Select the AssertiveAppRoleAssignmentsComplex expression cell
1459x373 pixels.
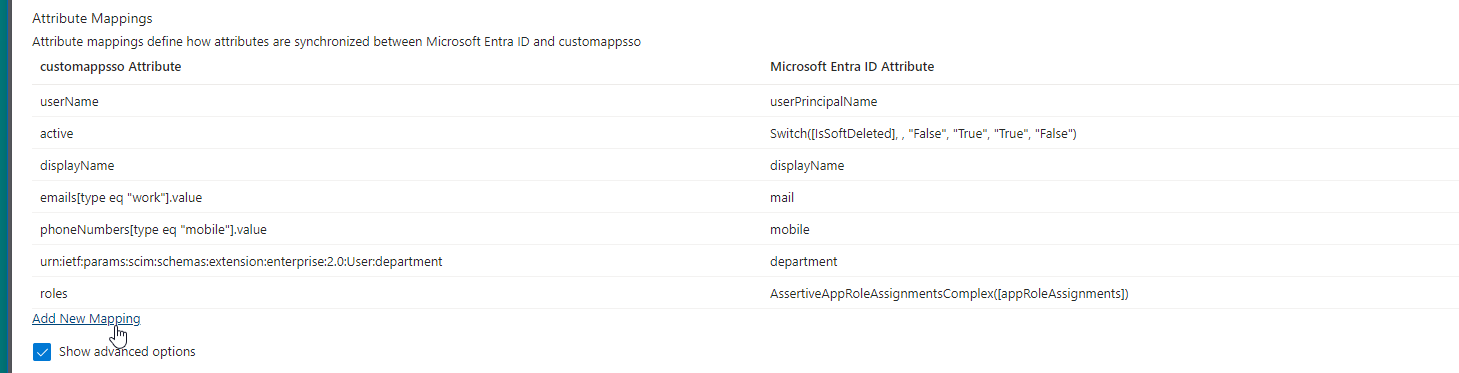click(949, 294)
